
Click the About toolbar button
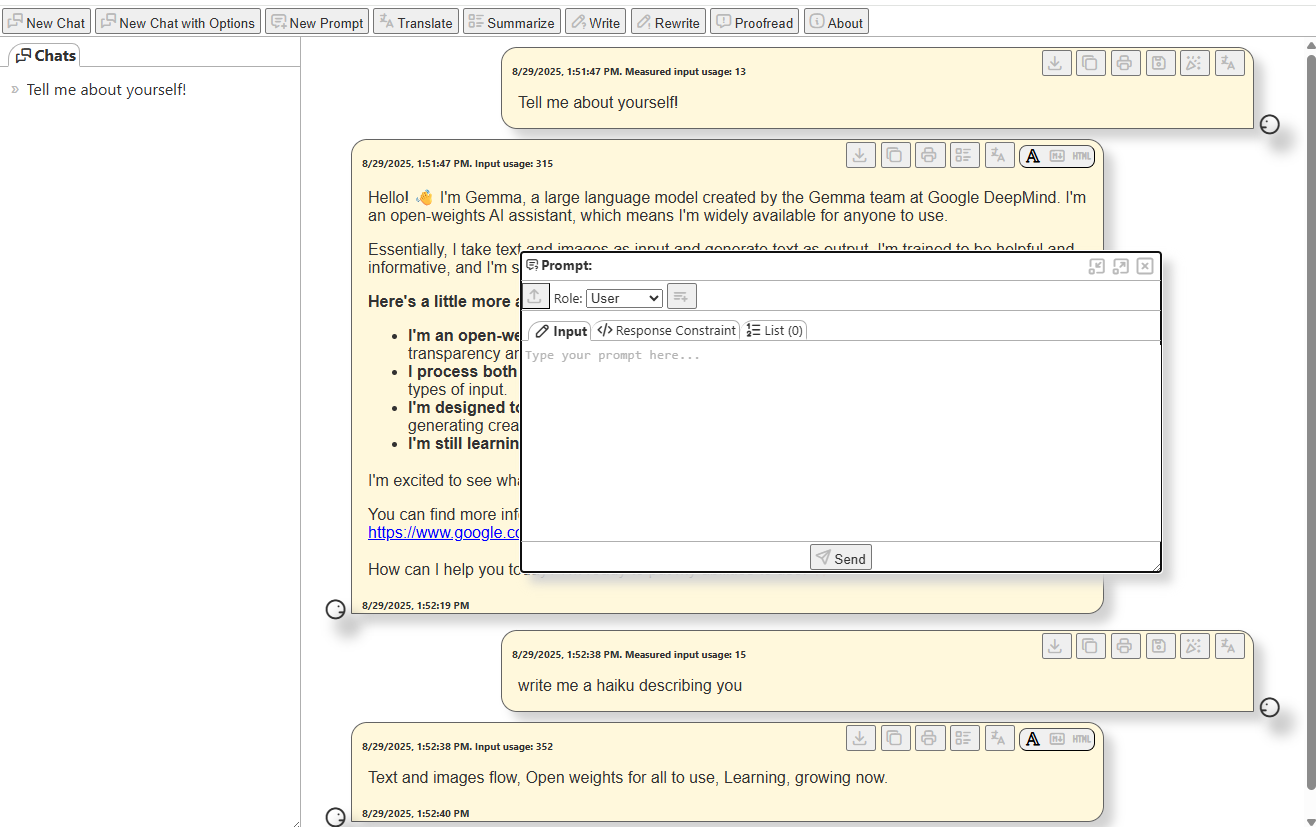(x=836, y=22)
